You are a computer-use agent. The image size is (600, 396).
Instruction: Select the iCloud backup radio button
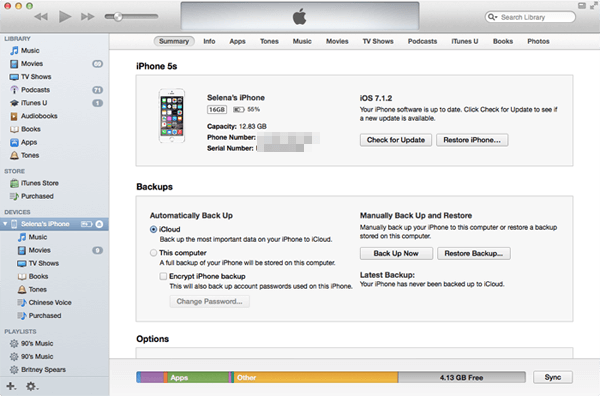pyautogui.click(x=153, y=229)
